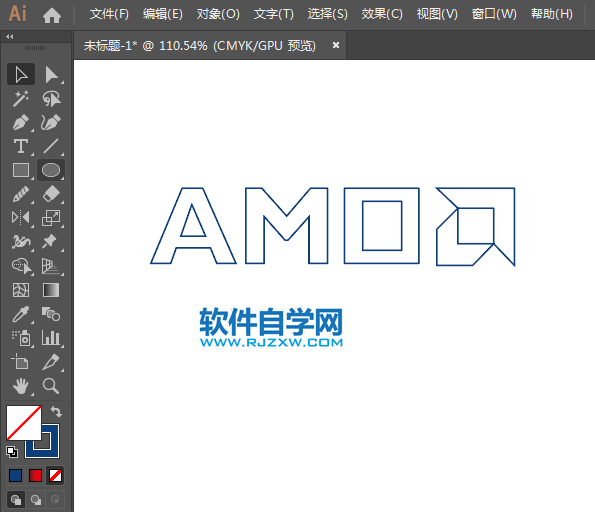Select the Pen tool
This screenshot has height=512, width=595.
(x=21, y=122)
